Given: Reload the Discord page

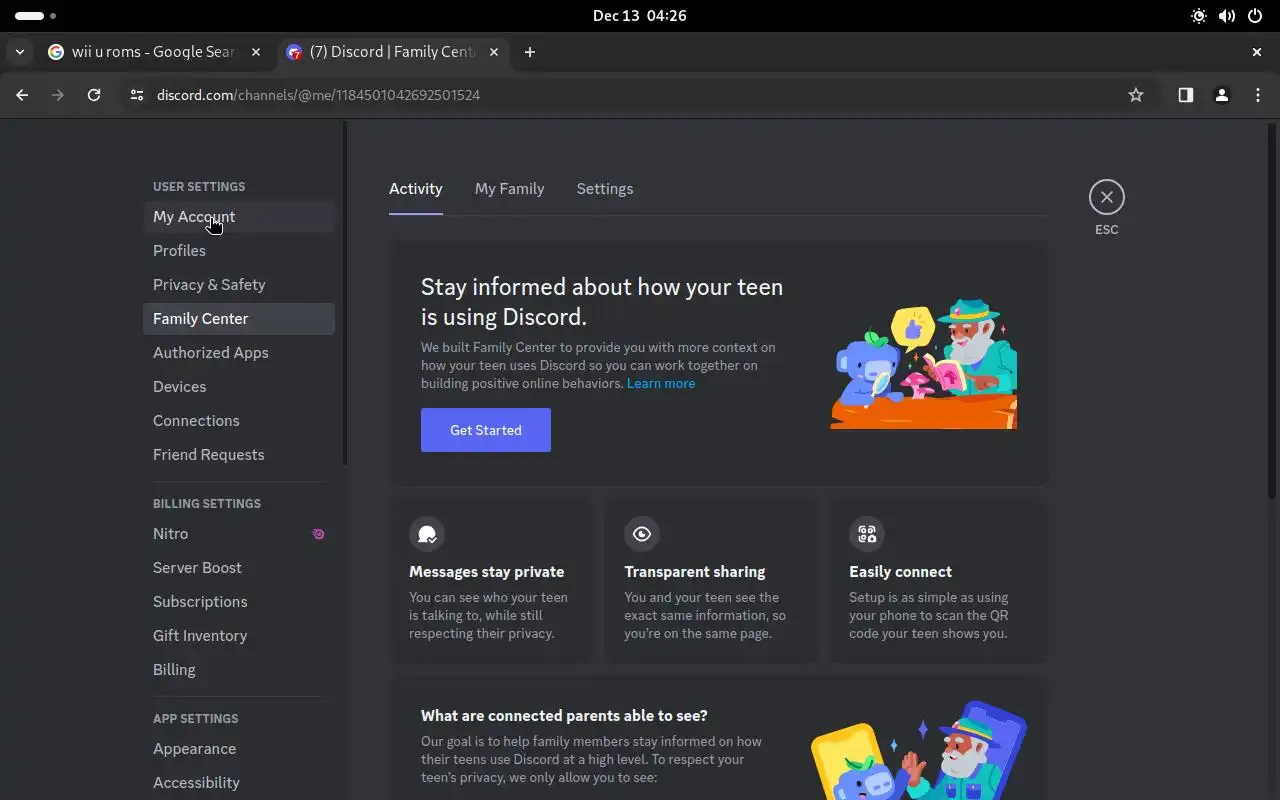Looking at the screenshot, I should [94, 95].
